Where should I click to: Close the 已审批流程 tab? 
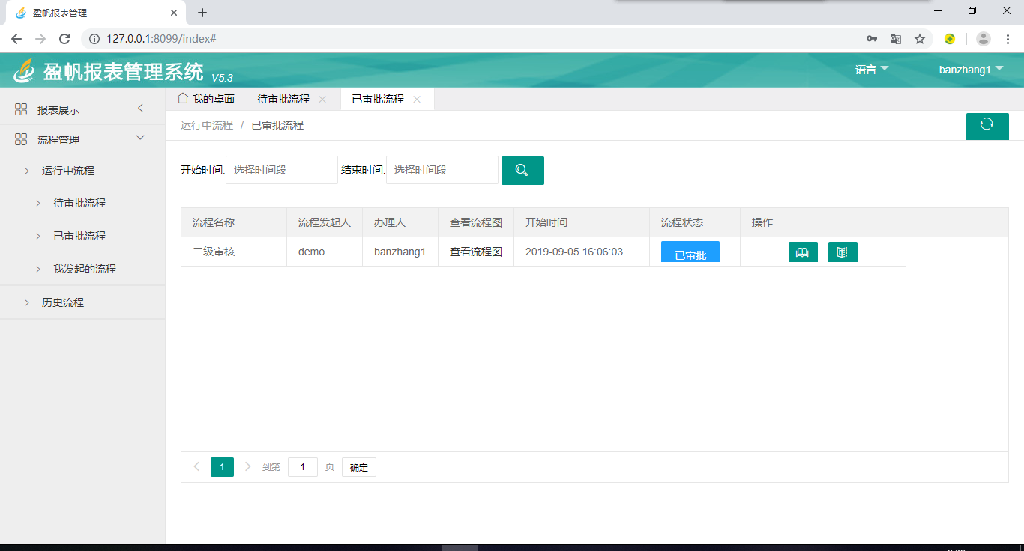(417, 100)
